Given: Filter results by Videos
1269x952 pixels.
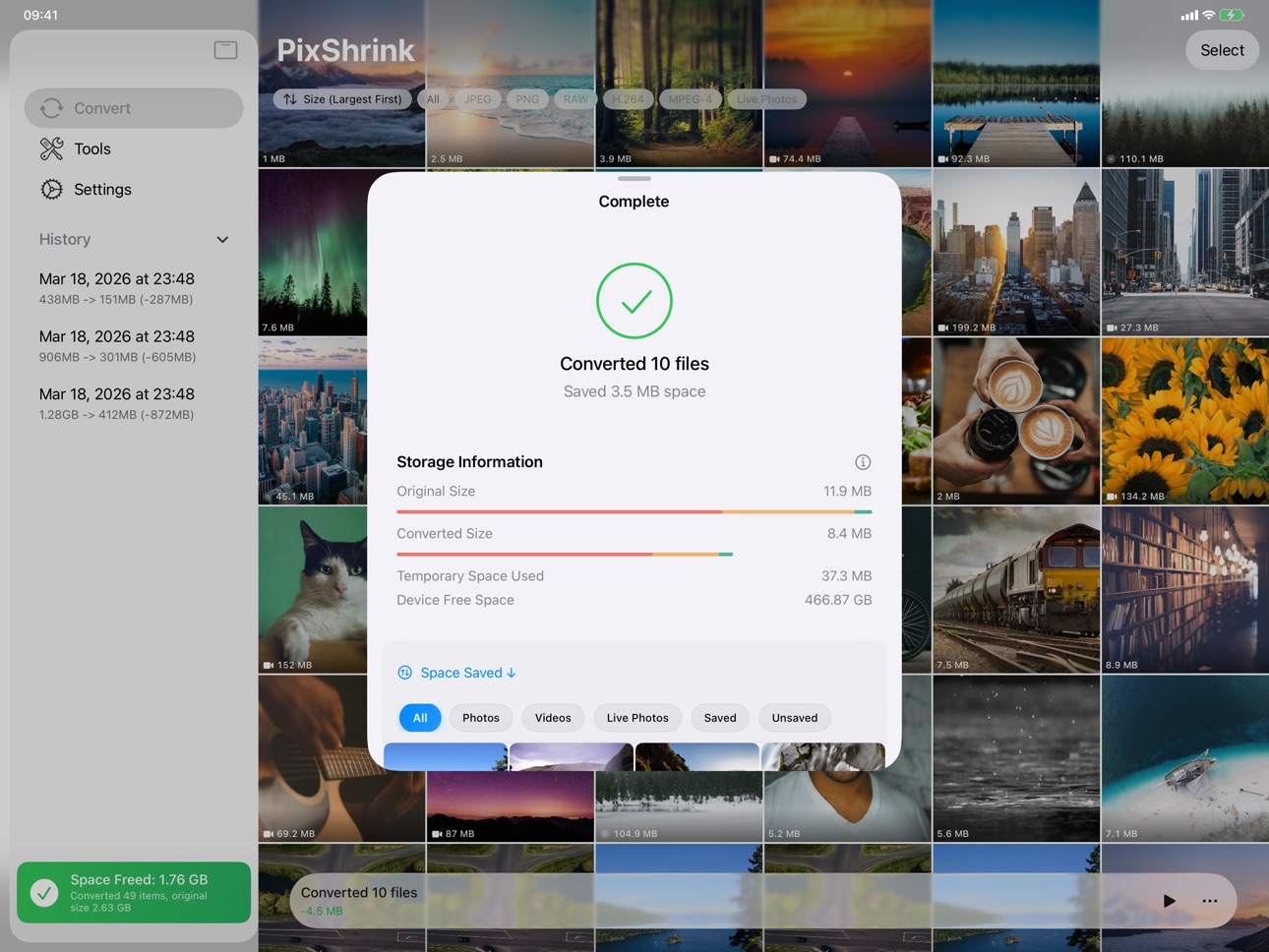Looking at the screenshot, I should [x=553, y=718].
